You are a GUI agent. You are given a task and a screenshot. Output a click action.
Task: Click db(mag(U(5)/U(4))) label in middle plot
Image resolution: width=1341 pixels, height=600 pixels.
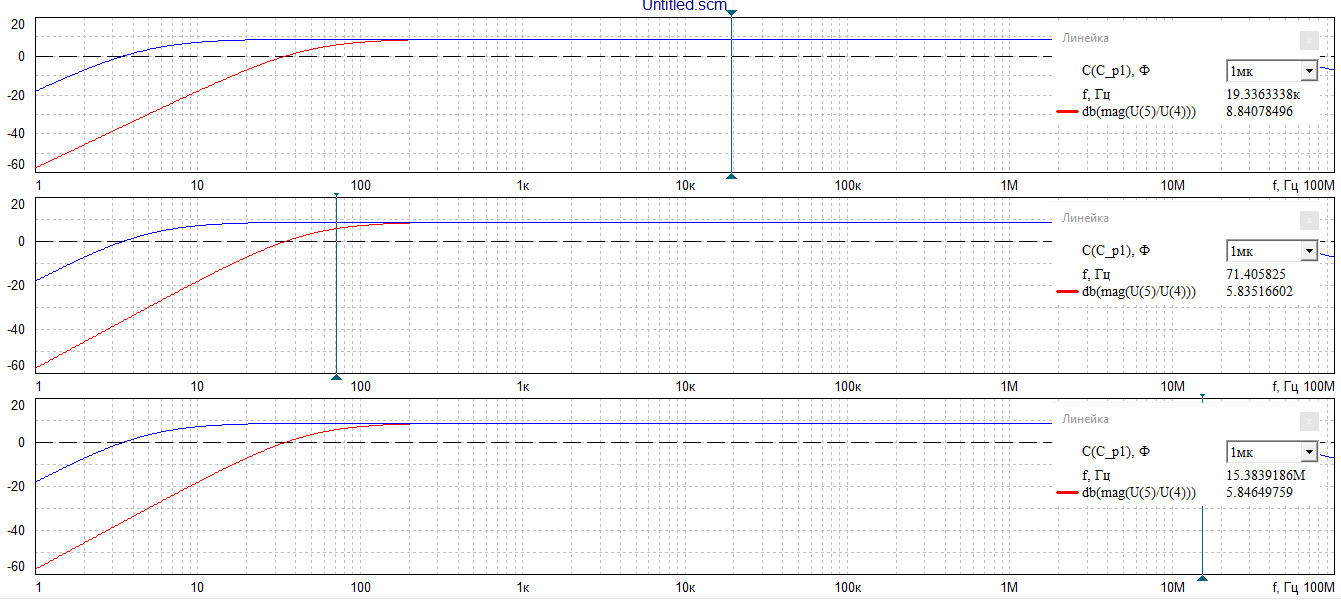tap(1138, 292)
